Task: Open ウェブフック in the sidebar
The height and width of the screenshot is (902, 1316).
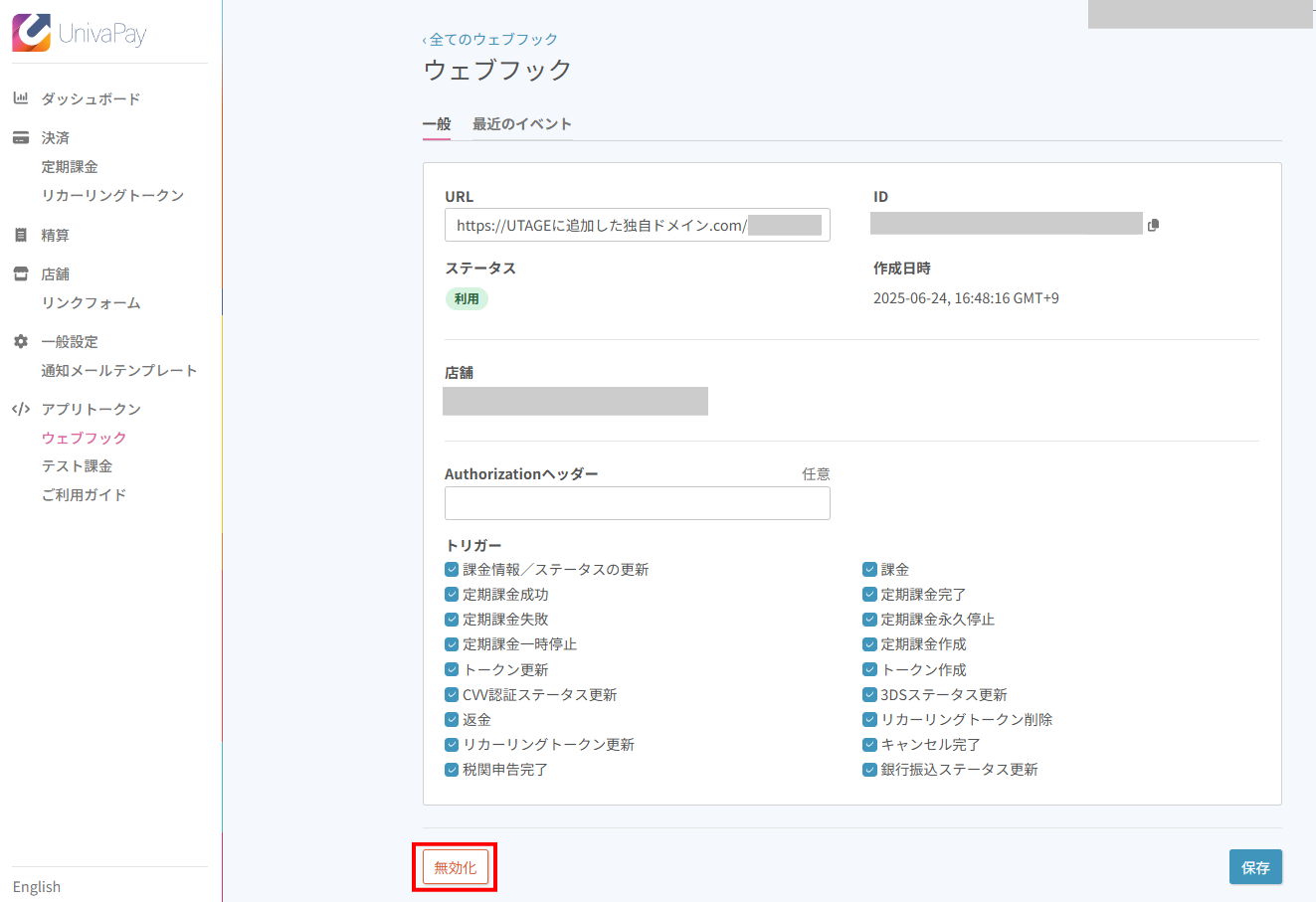Action: pos(84,438)
